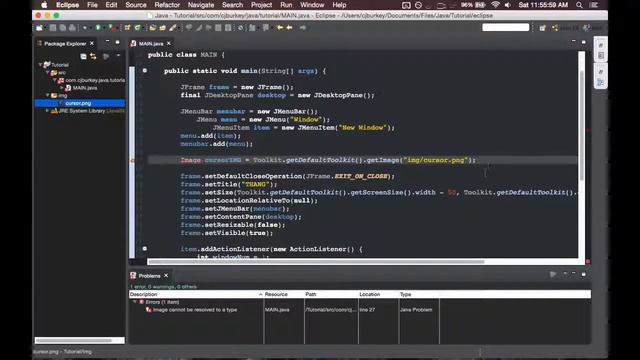640x360 pixels.
Task: Click the second yellow Back navigation arrow
Action: 290,28
